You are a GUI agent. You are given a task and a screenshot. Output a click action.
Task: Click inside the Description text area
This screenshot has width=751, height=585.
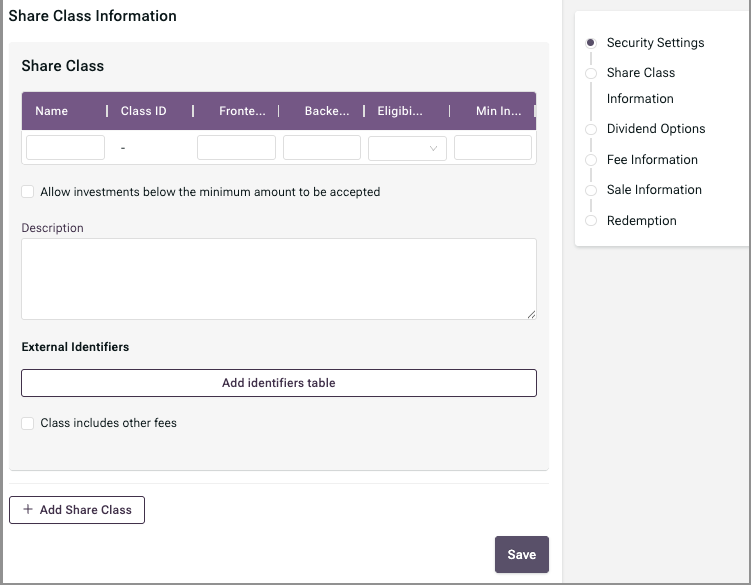pyautogui.click(x=279, y=279)
